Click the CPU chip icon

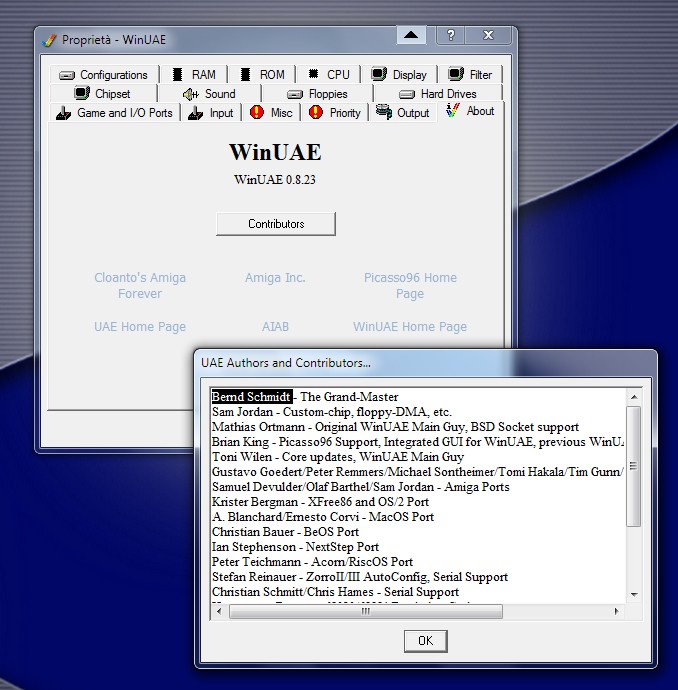313,75
